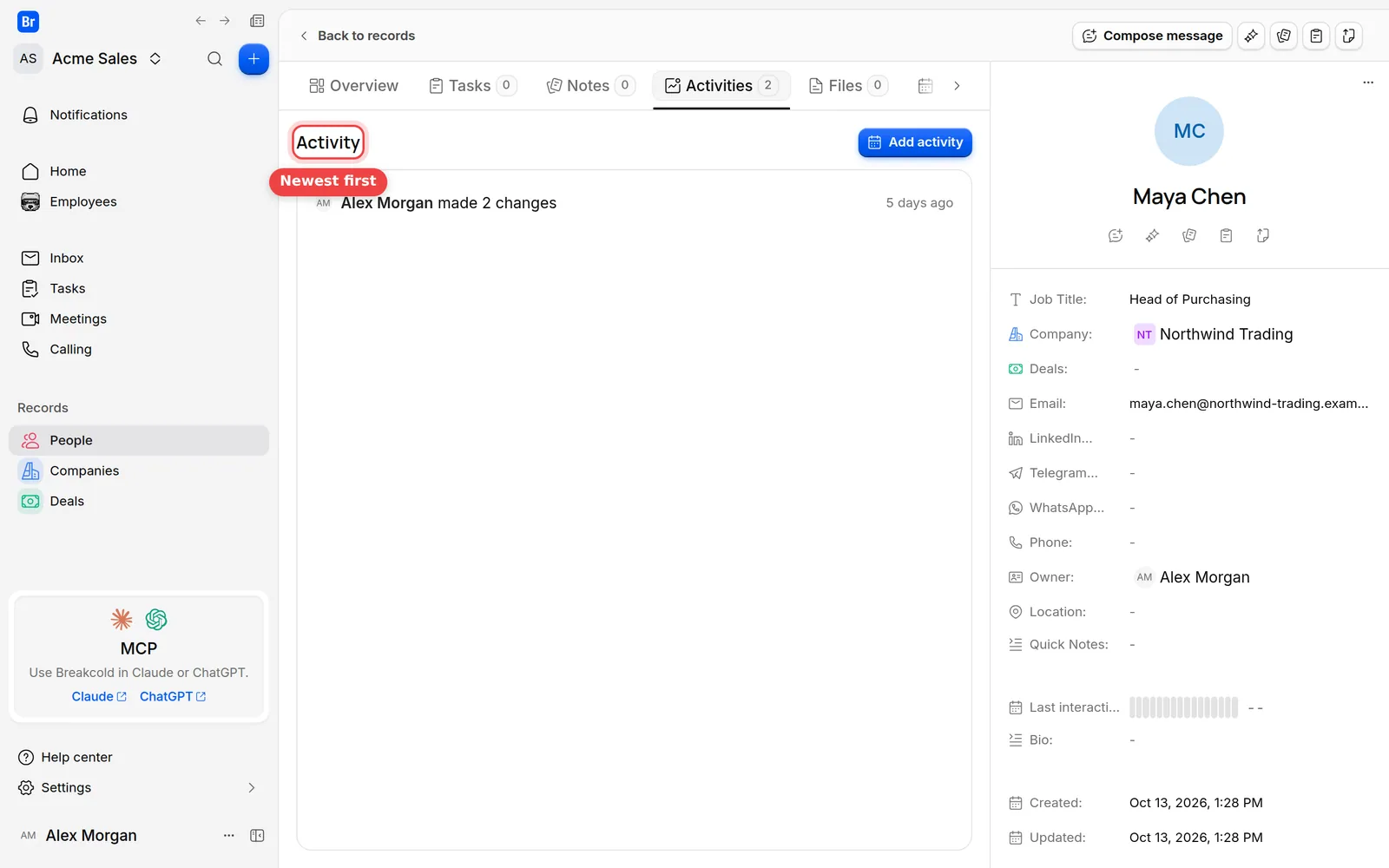Switch to the Files tab
This screenshot has height=868, width=1389.
(848, 86)
